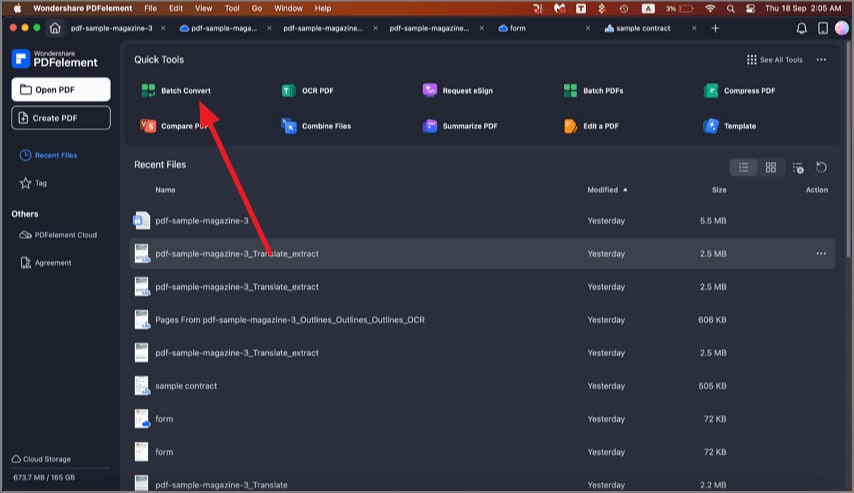Launch the Summarize PDF tool

pyautogui.click(x=460, y=126)
